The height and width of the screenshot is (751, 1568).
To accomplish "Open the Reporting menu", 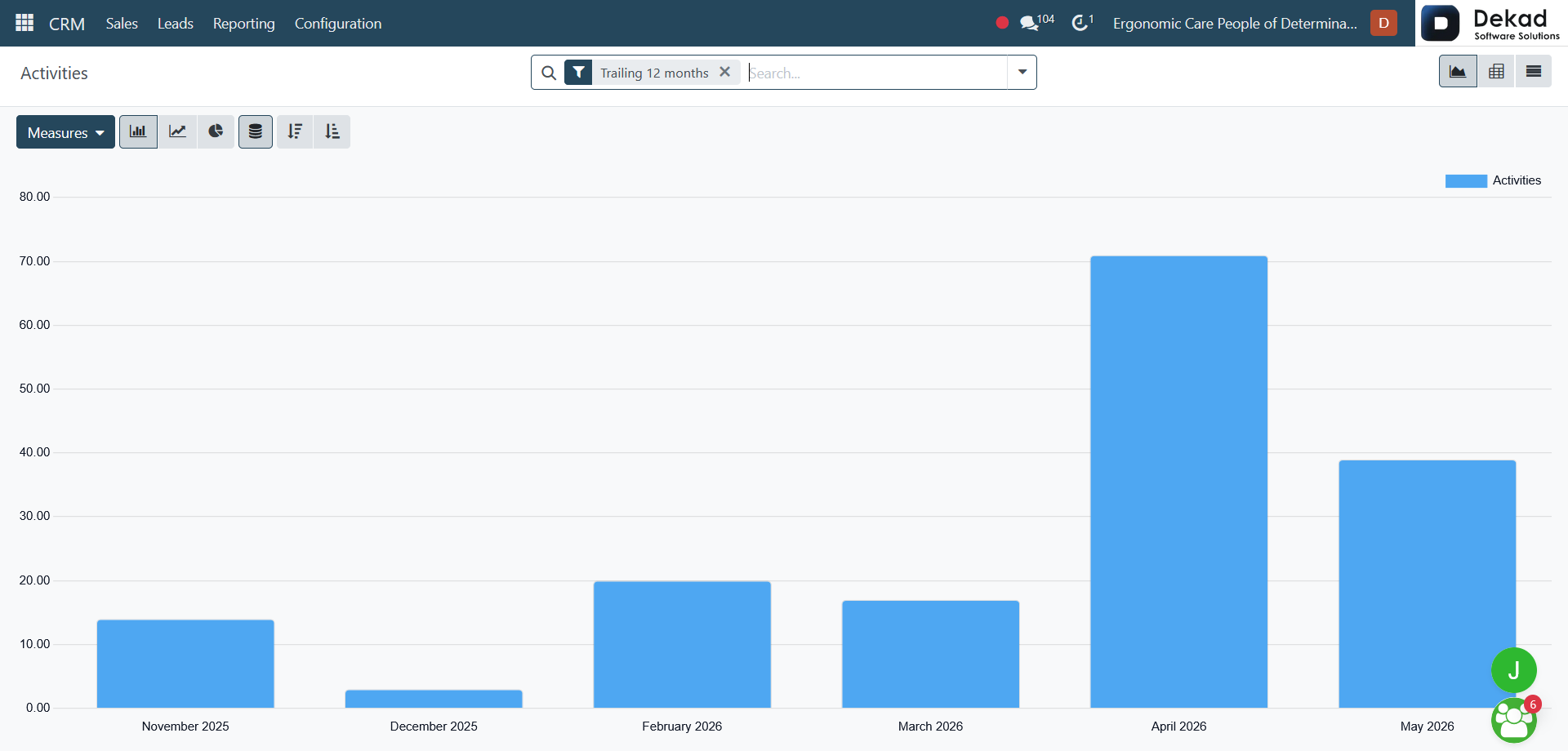I will [x=244, y=24].
